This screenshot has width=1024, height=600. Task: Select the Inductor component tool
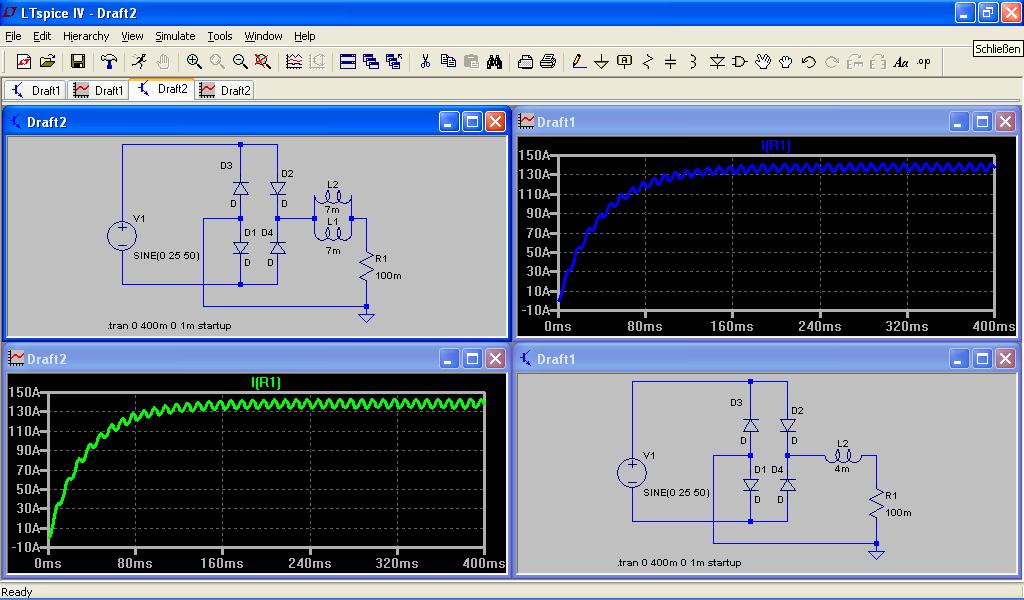pos(693,62)
